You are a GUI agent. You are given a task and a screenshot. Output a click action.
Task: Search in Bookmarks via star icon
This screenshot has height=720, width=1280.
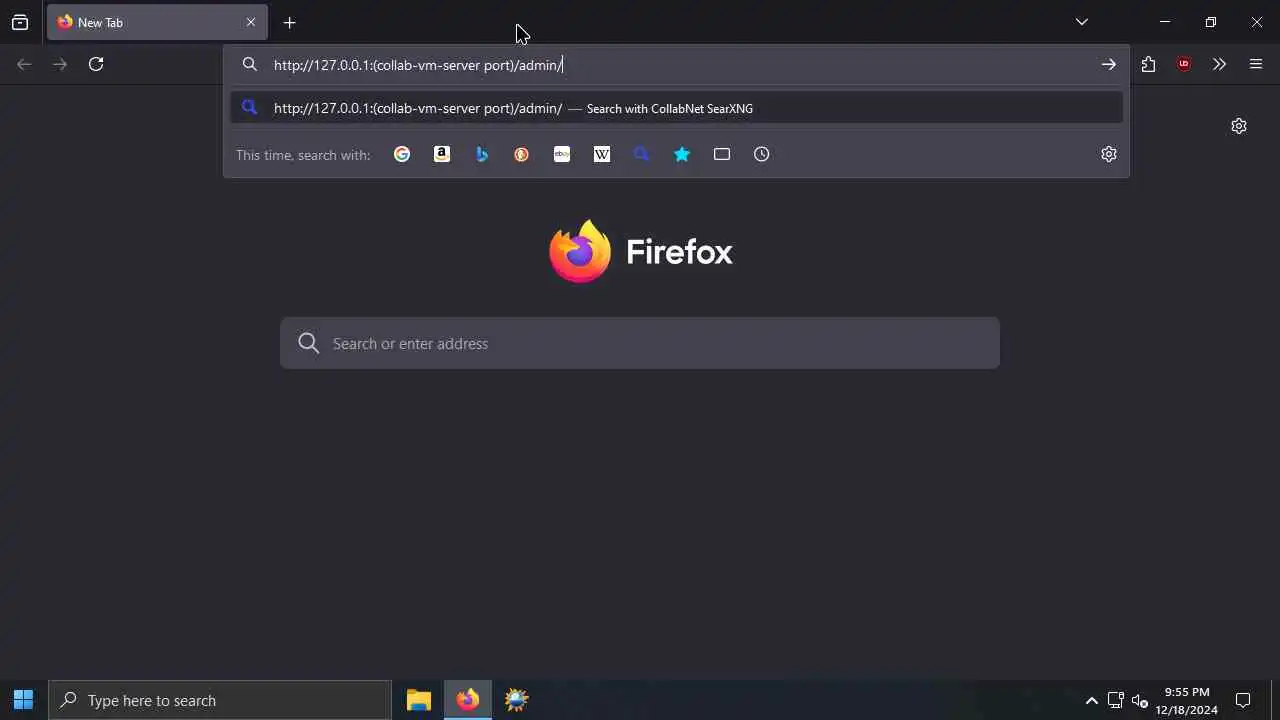(682, 154)
